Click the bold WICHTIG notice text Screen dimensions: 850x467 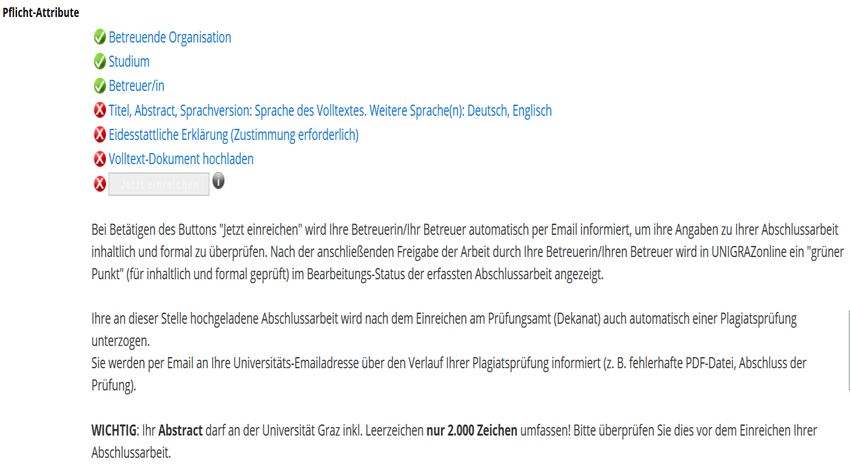[114, 430]
